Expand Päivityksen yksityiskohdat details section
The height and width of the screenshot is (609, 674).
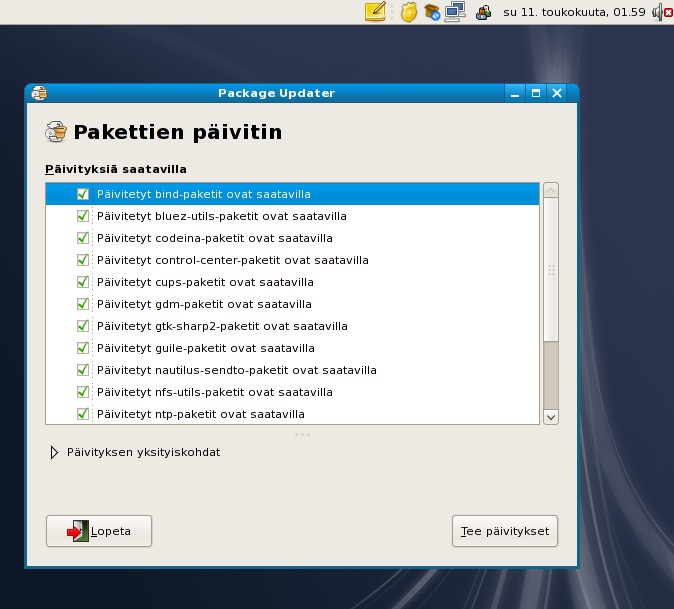[54, 452]
